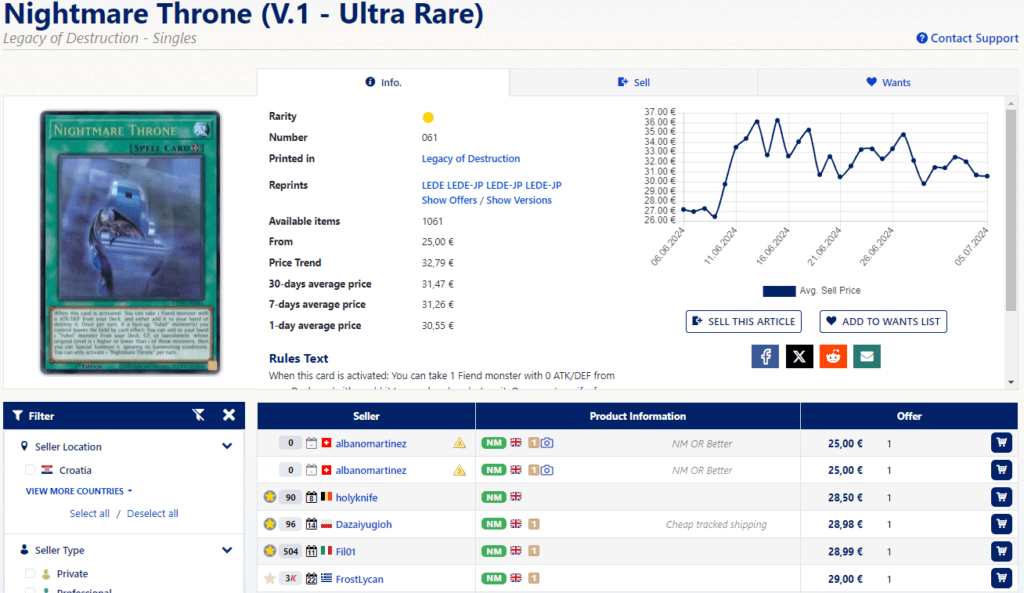This screenshot has height=593, width=1024.
Task: Add Fil01's 28,99 € offer to cart
Action: click(x=1001, y=551)
